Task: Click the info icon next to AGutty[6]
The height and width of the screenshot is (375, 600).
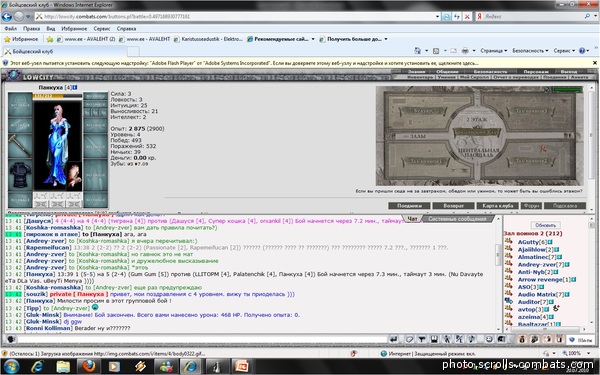Action: point(550,242)
